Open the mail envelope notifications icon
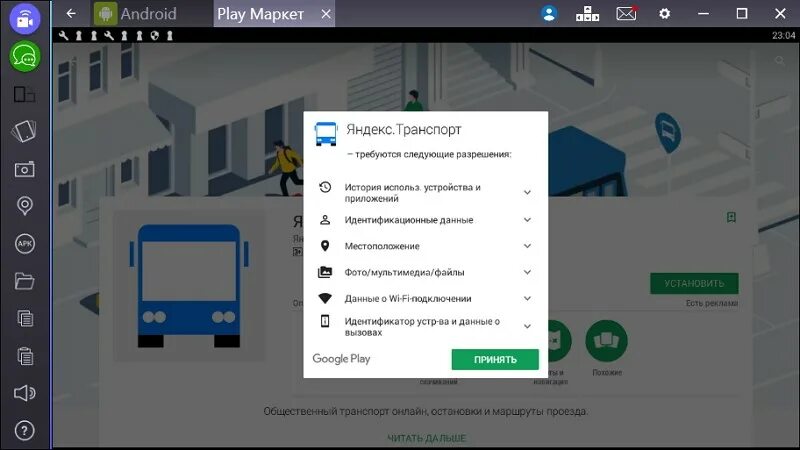The height and width of the screenshot is (450, 800). tap(627, 13)
